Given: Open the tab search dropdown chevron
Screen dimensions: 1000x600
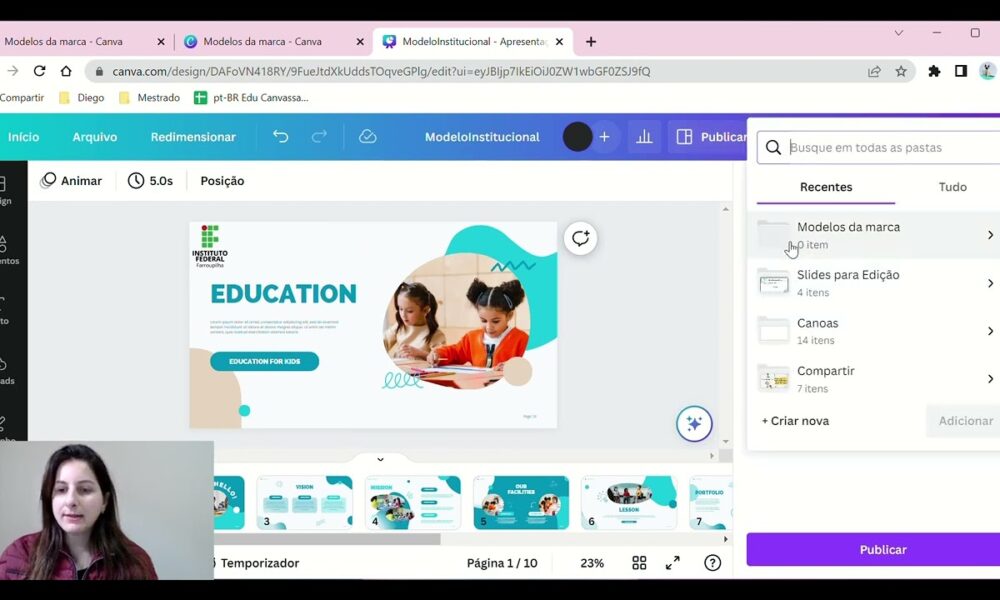Looking at the screenshot, I should (899, 33).
